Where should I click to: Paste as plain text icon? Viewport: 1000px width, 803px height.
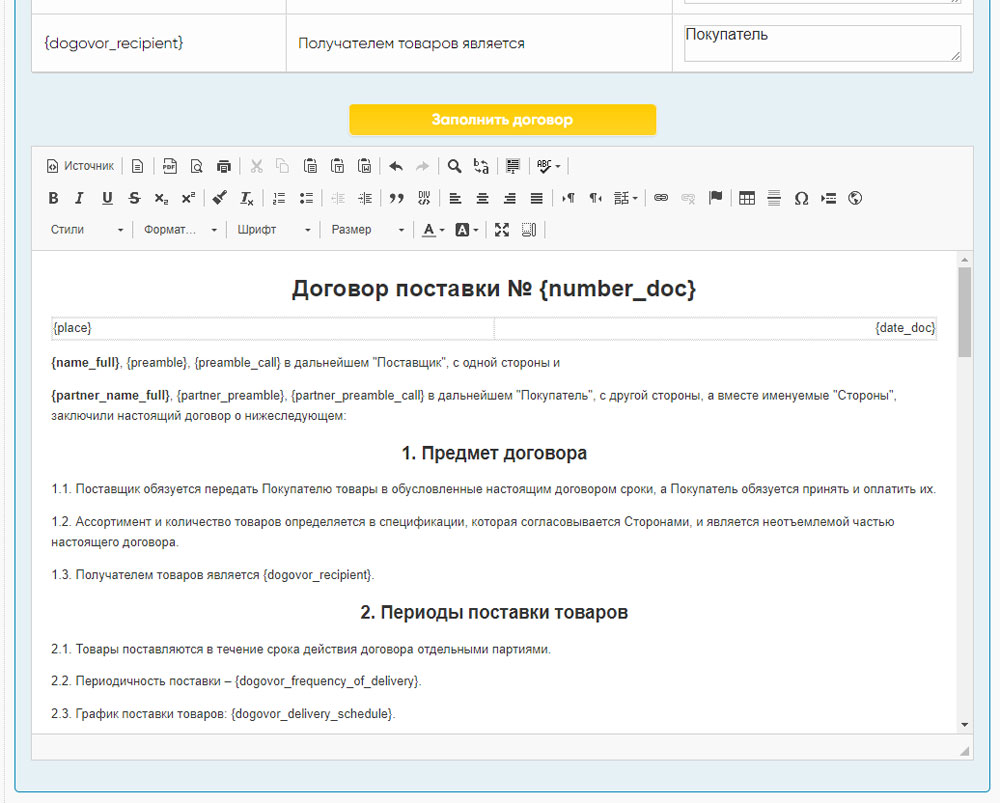(x=337, y=166)
